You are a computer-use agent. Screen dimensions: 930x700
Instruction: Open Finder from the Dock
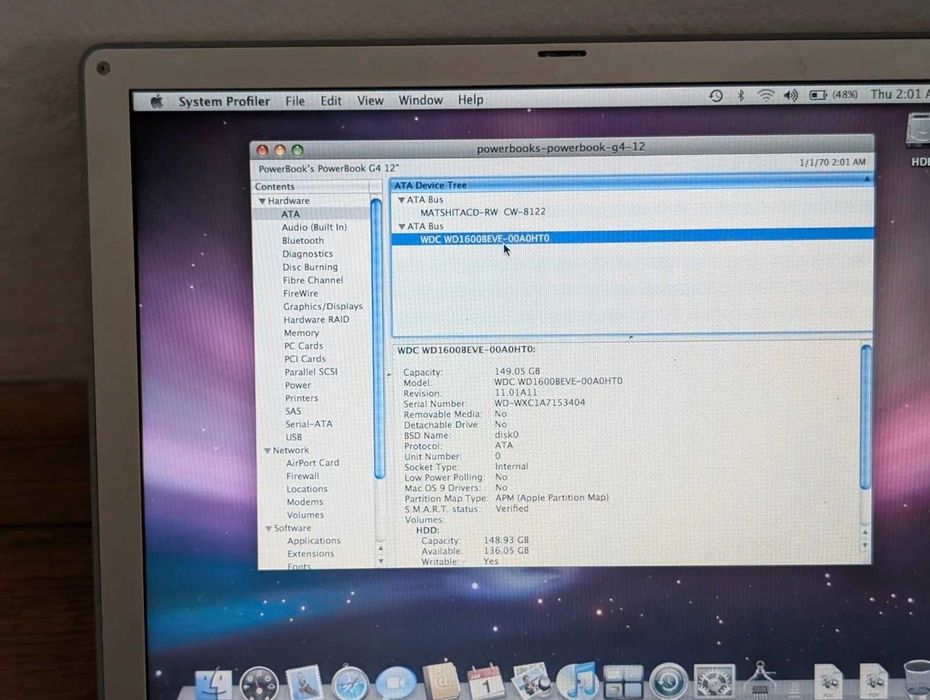pyautogui.click(x=212, y=683)
